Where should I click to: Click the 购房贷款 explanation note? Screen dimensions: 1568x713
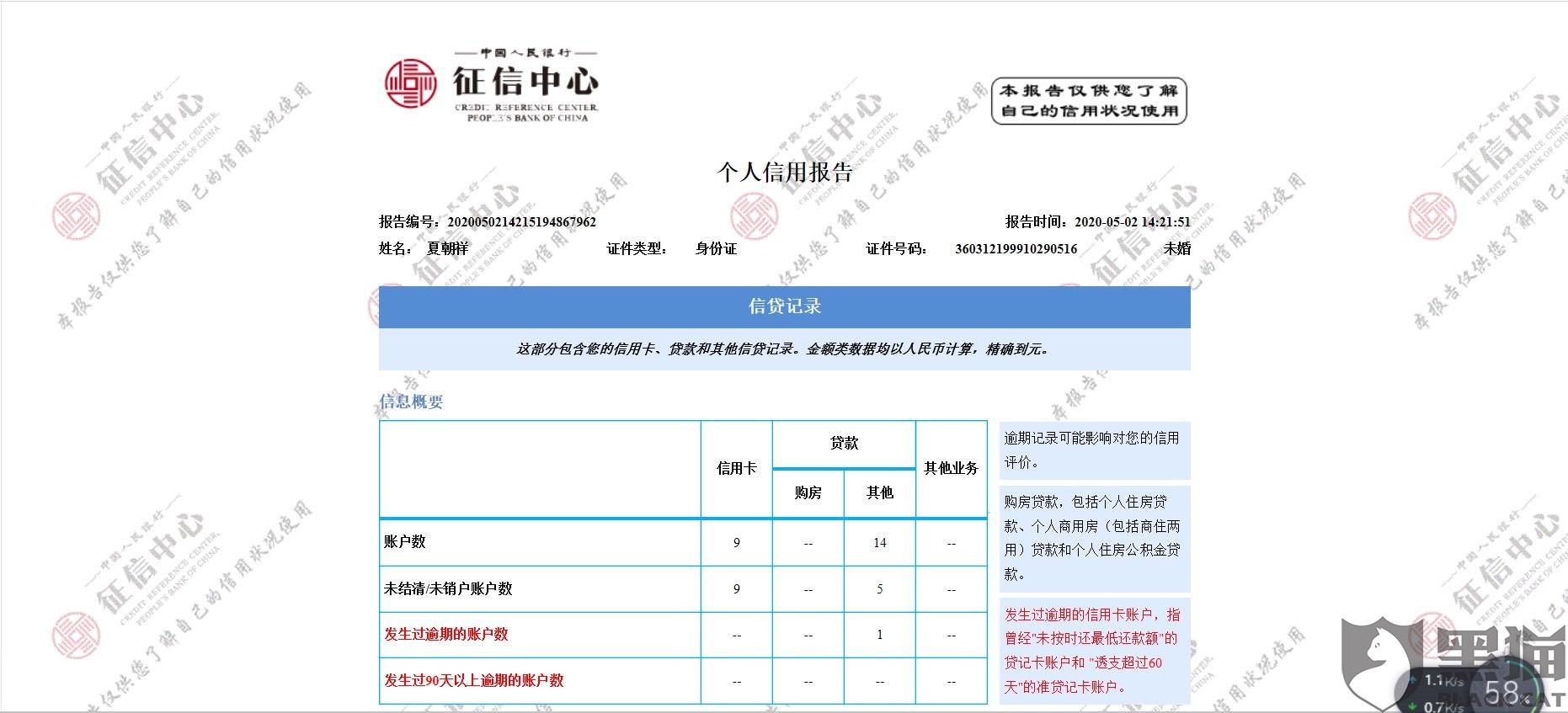pos(1095,538)
